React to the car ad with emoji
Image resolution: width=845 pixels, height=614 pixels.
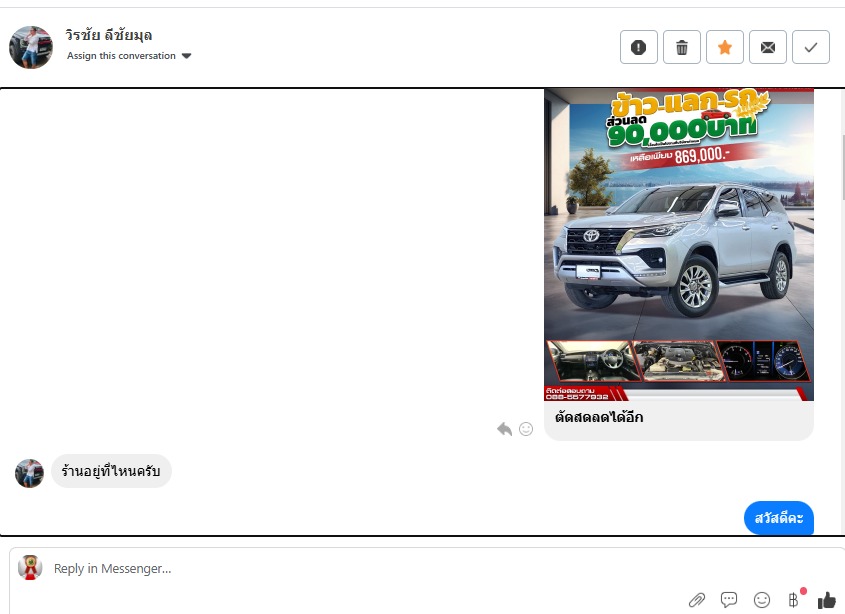[526, 429]
